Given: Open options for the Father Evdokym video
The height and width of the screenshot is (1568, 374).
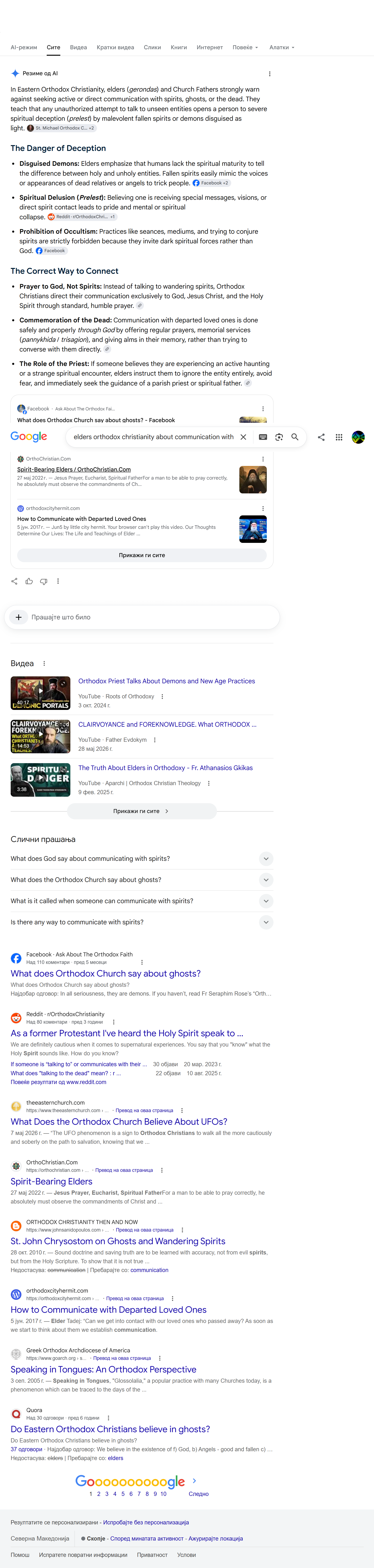Looking at the screenshot, I should [155, 740].
